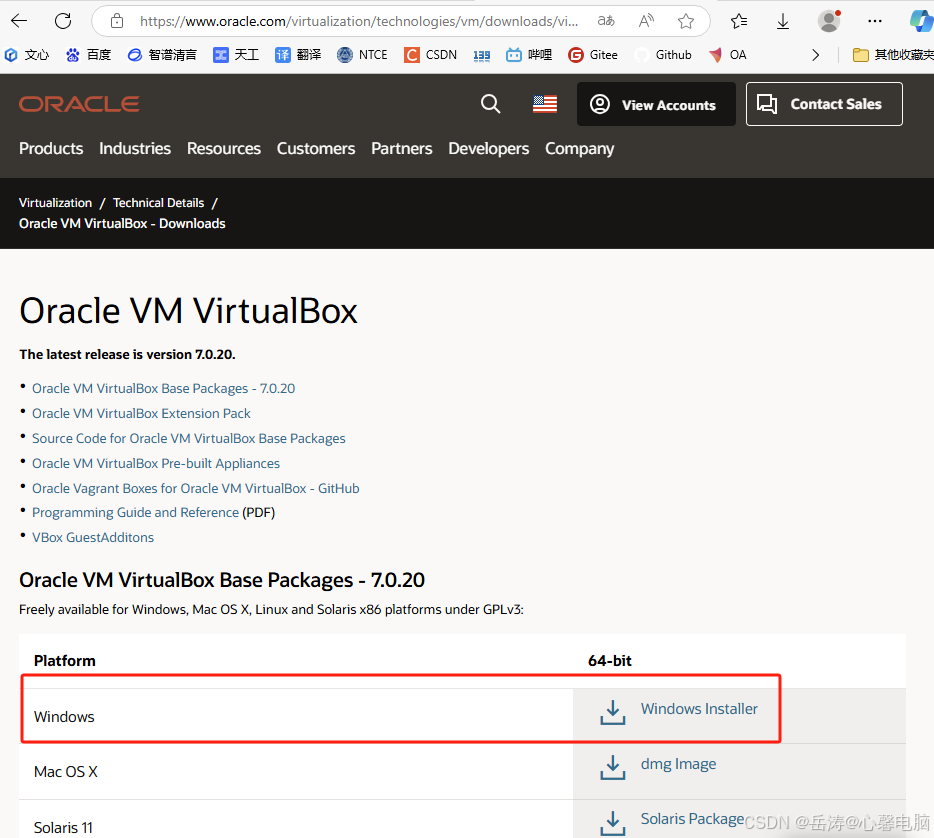
Task: Open the 其他收藏夹 folder
Action: [x=893, y=55]
